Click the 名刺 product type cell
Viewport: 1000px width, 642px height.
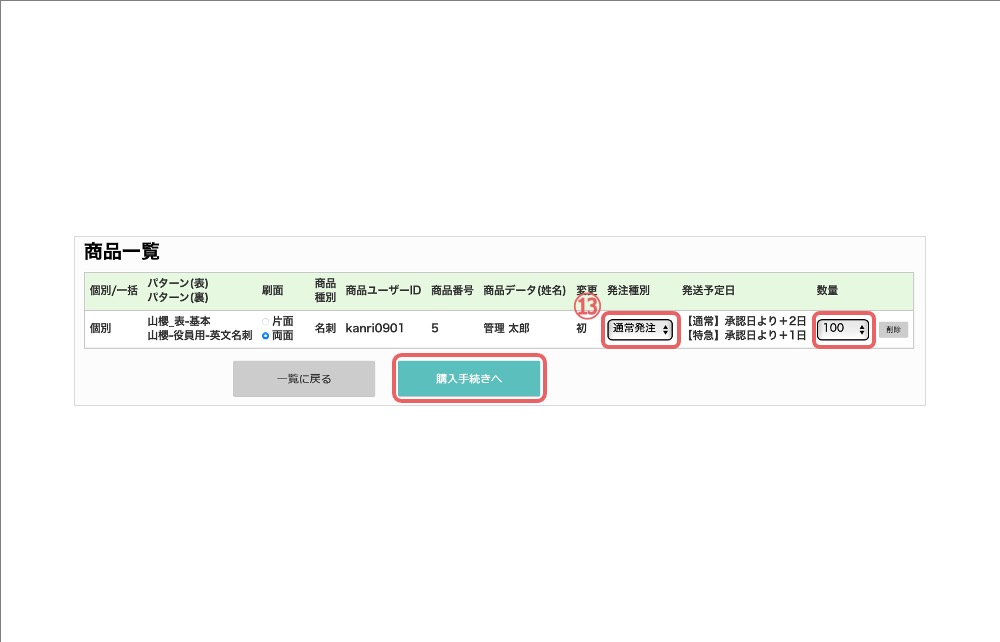325,328
